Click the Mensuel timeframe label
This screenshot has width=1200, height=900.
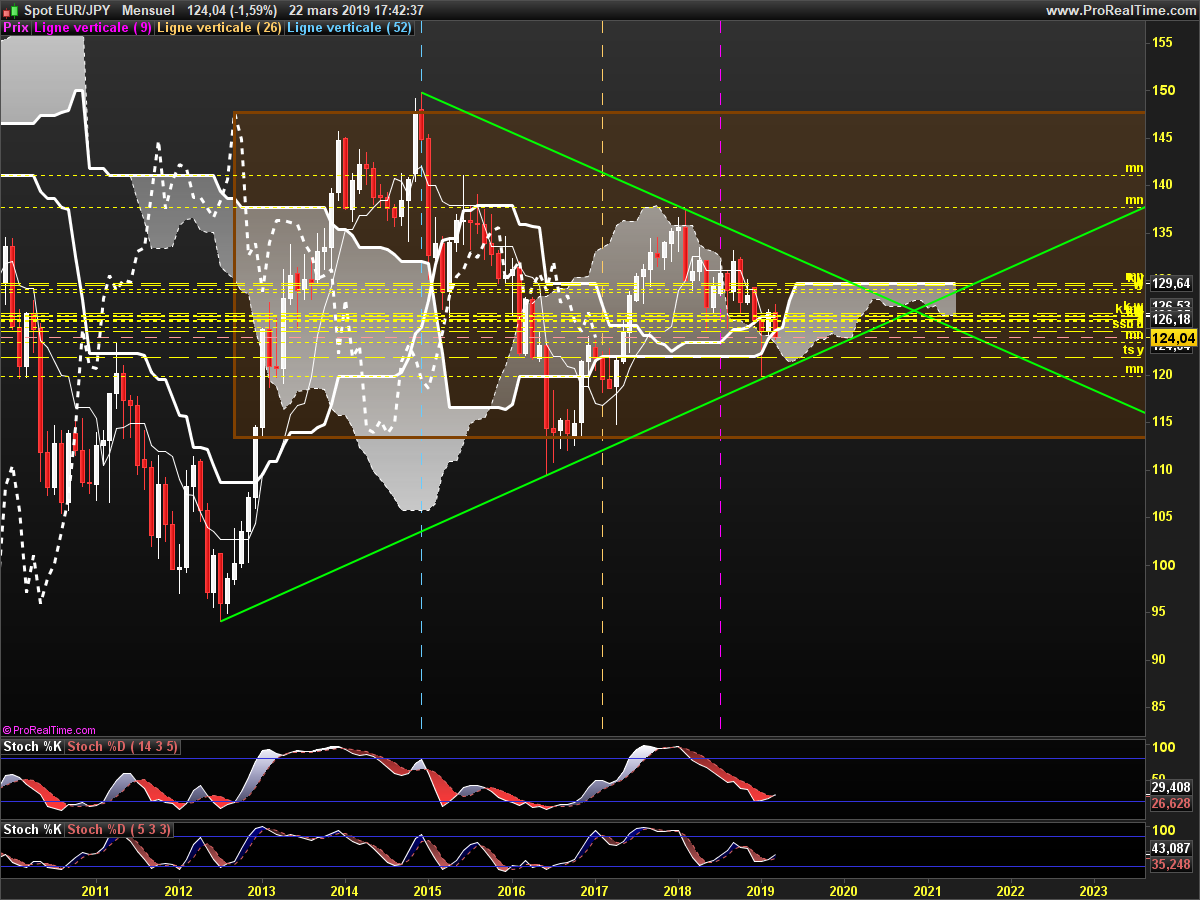(x=147, y=10)
